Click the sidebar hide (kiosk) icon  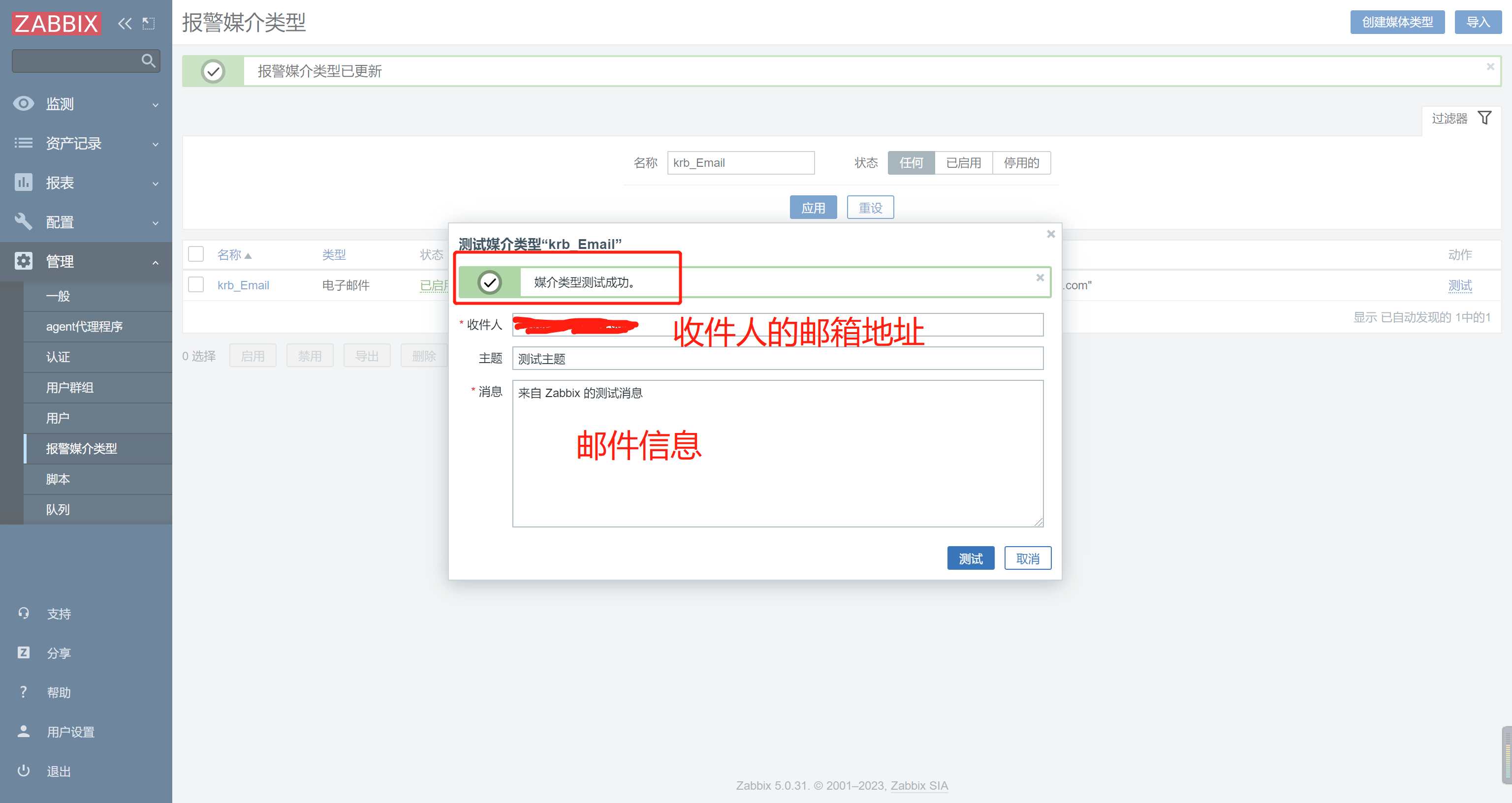149,24
